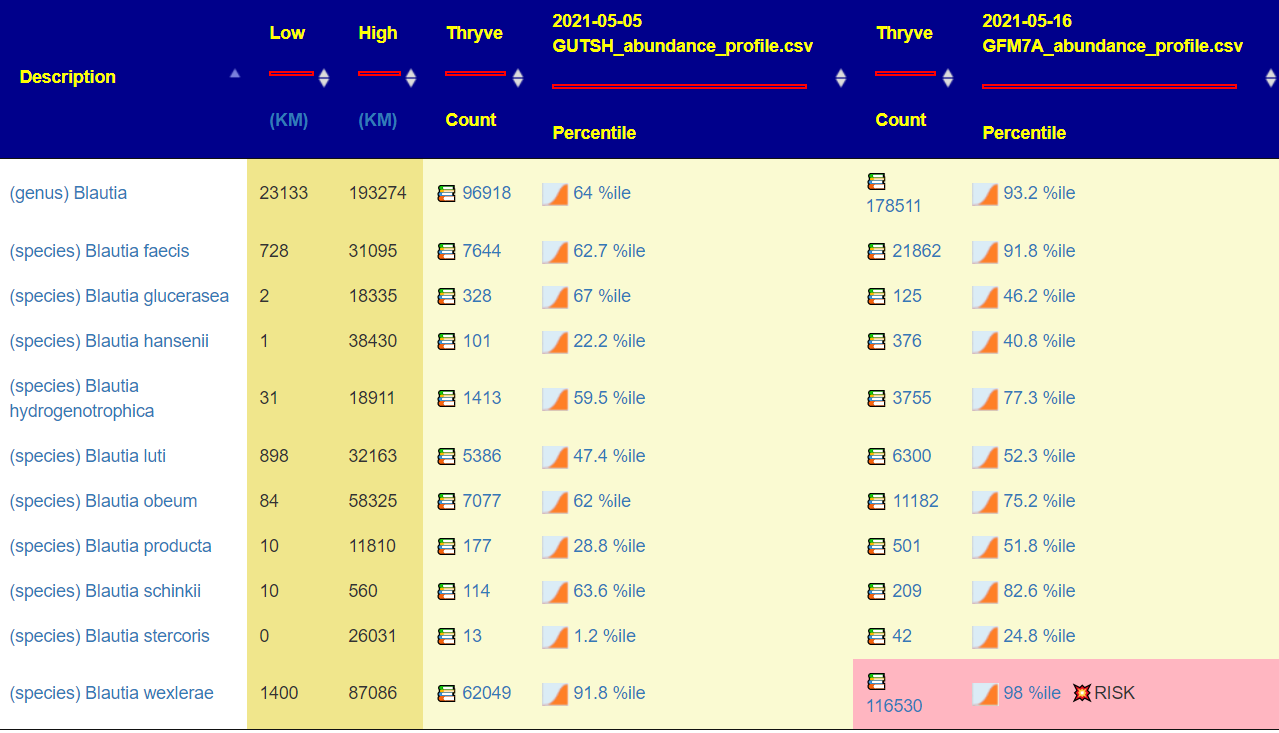Click the book icon beside count 7077
The image size is (1279, 733).
[447, 501]
